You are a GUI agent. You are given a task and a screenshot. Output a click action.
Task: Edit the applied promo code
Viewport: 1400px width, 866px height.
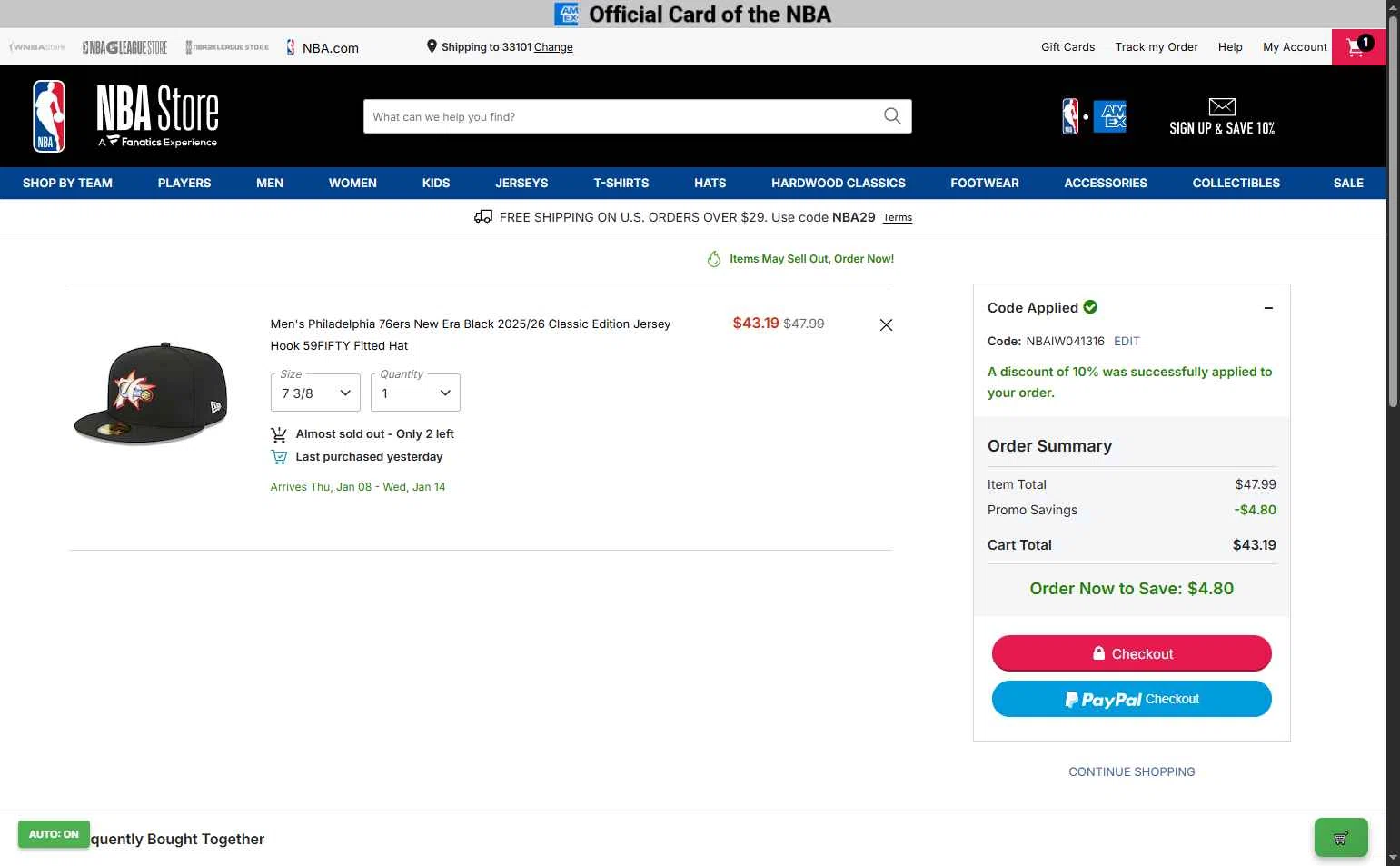pyautogui.click(x=1127, y=341)
